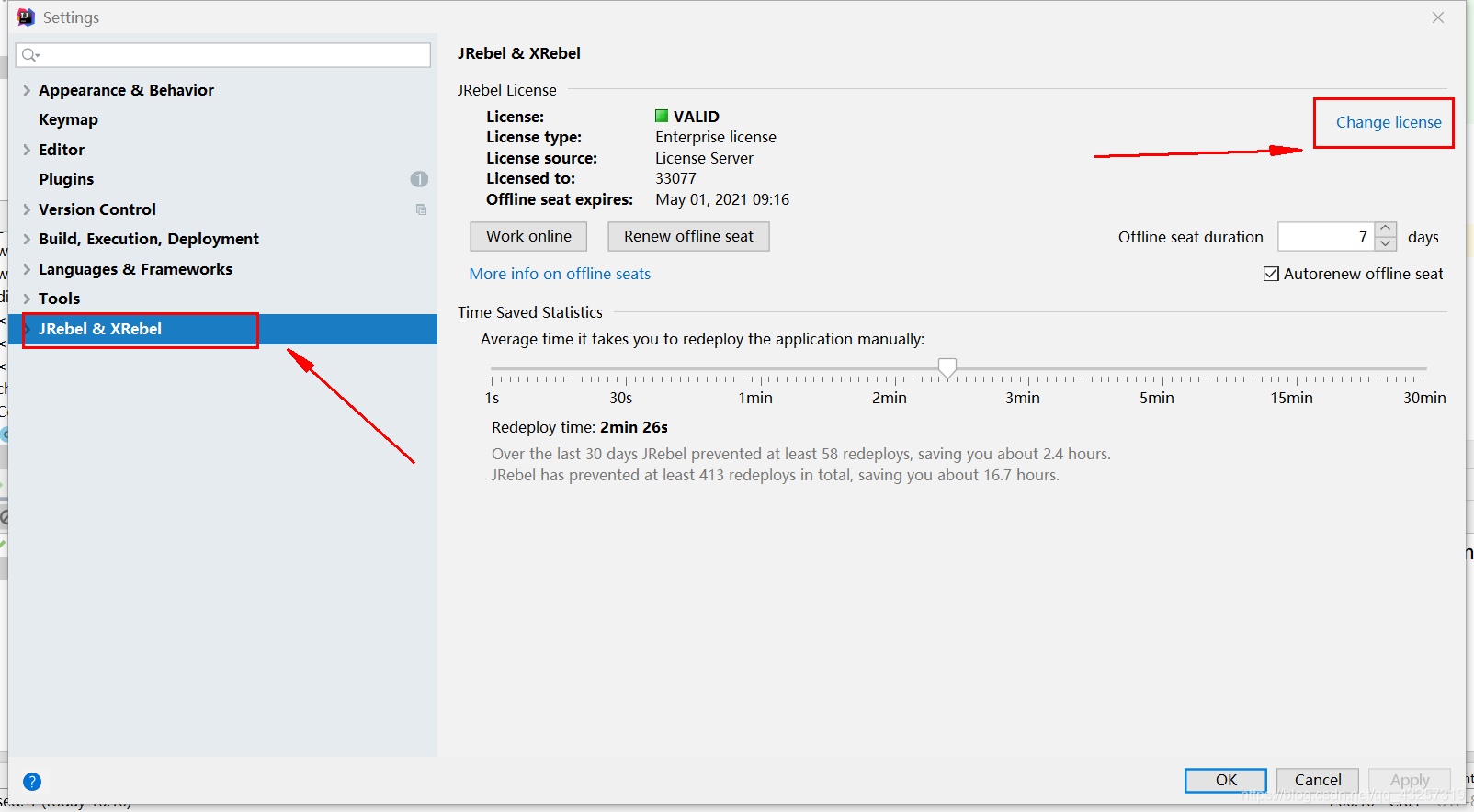Click the settings search field
Viewport: 1474px width, 812px height.
pos(223,55)
